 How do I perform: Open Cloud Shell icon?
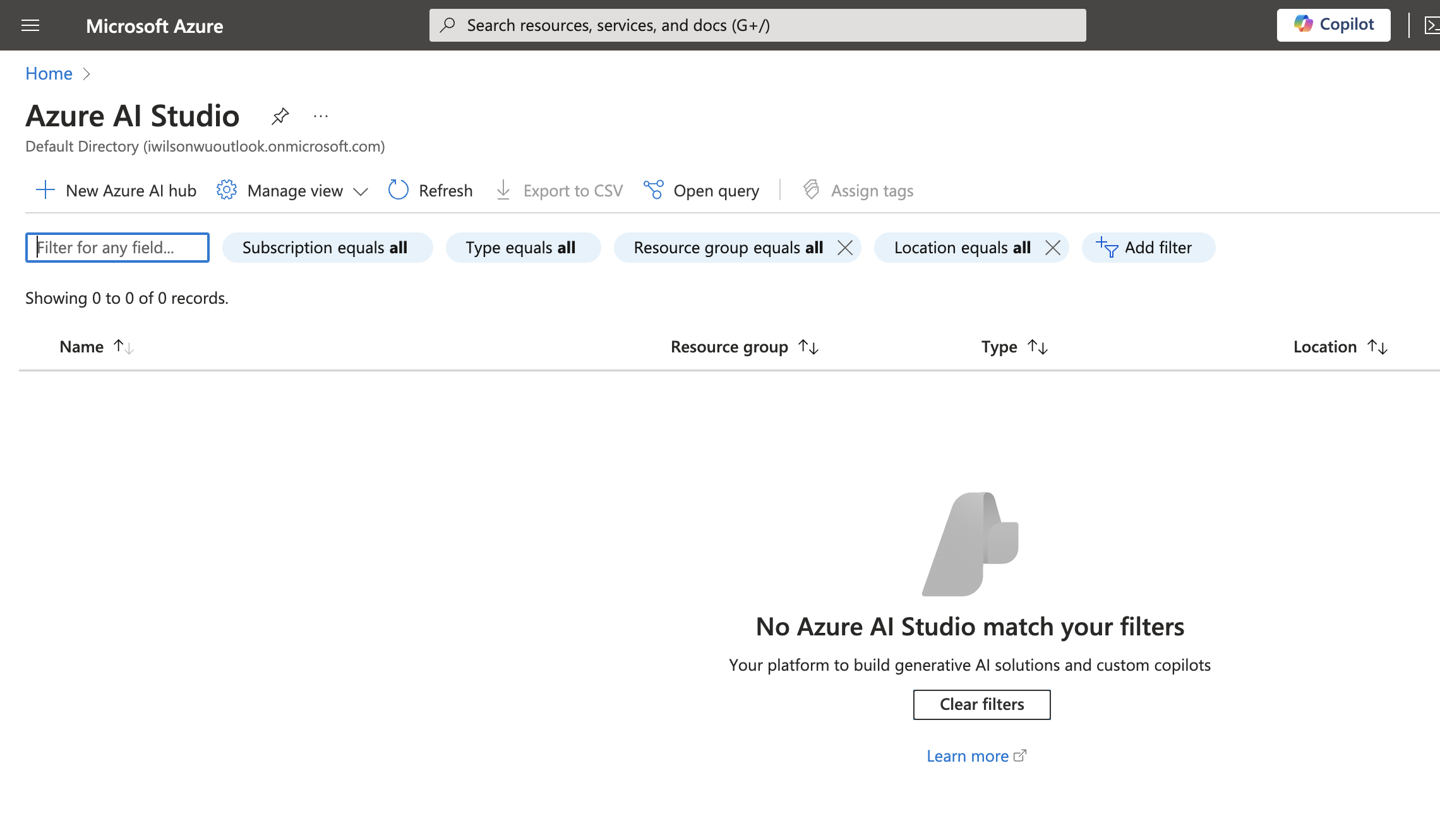coord(1432,25)
